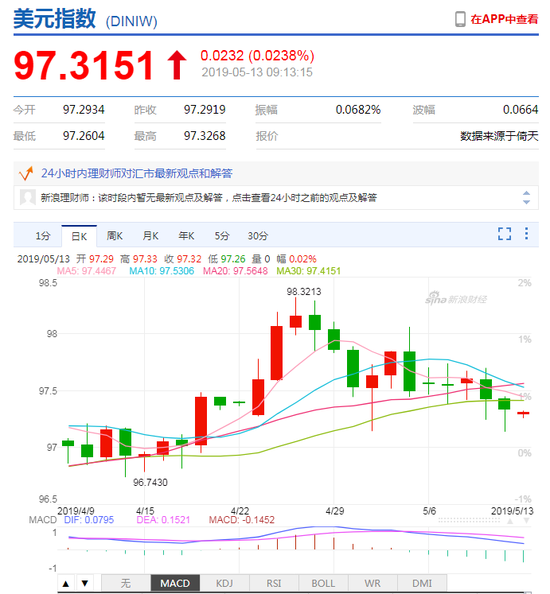Click the timestamp 2019-05-13 09:13:15
The image size is (550, 594).
257,72
